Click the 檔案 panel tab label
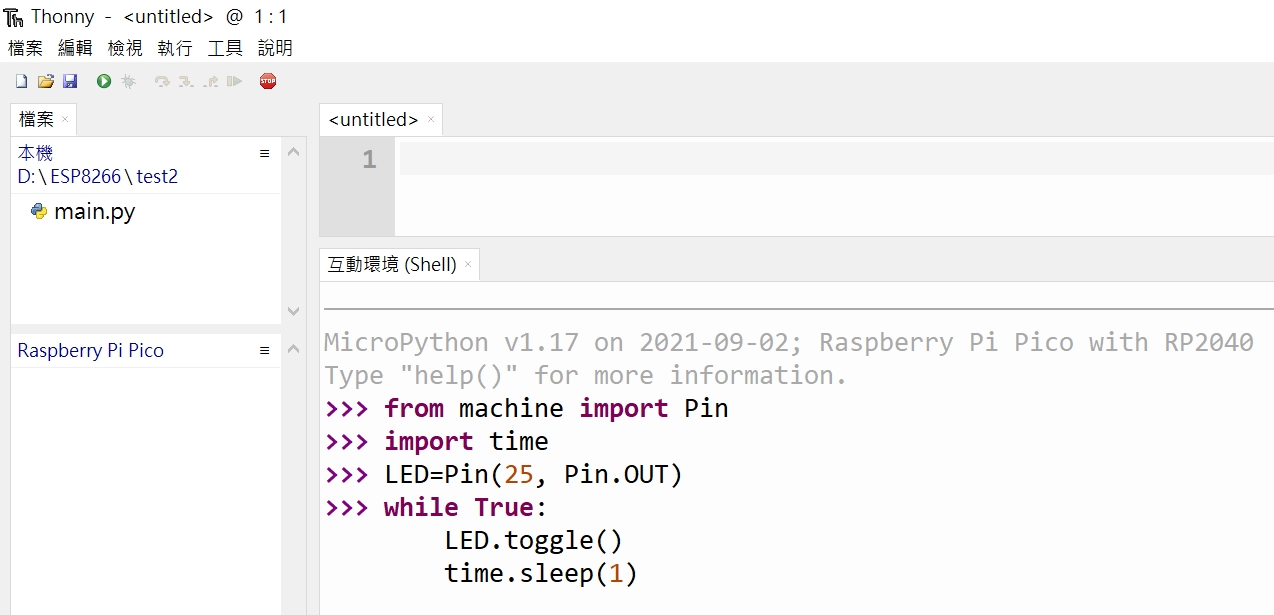The width and height of the screenshot is (1274, 615). (35, 119)
